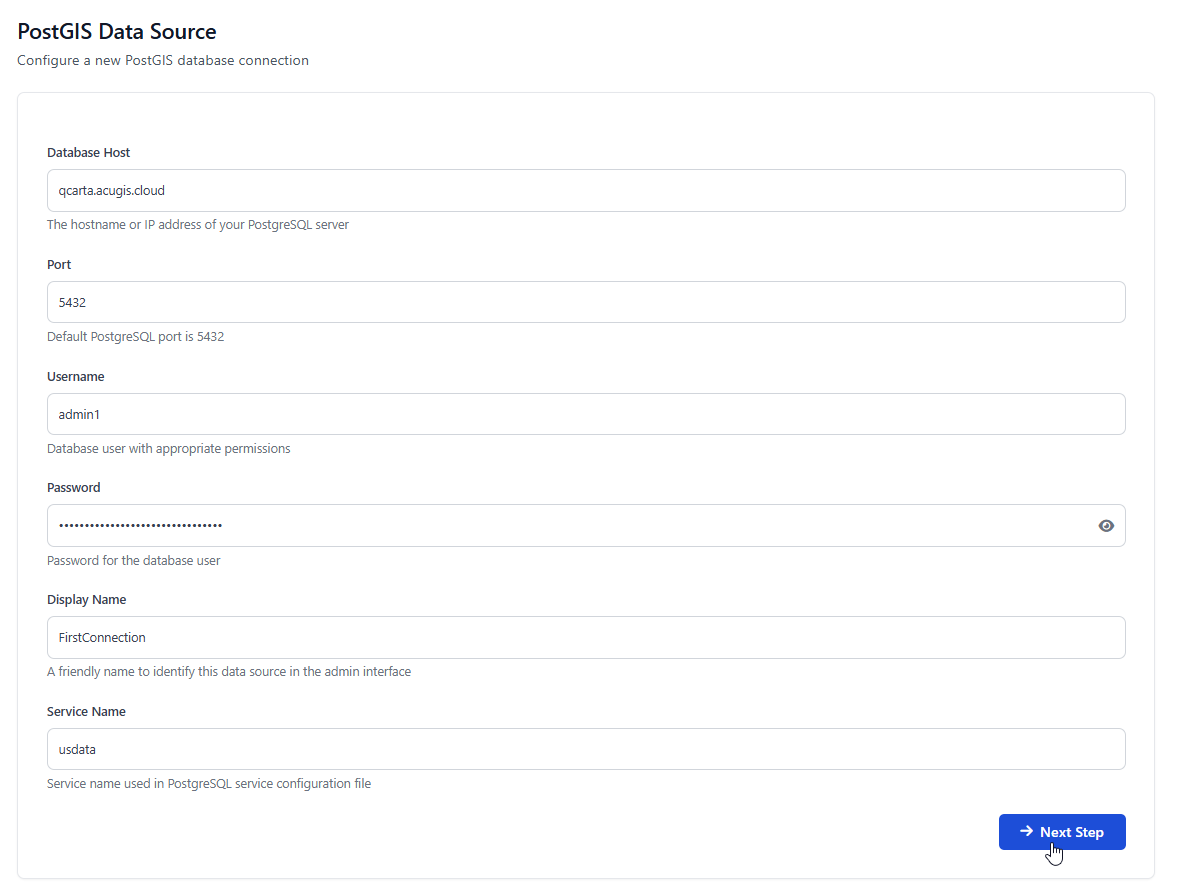Show the password using the eye icon

[1105, 526]
